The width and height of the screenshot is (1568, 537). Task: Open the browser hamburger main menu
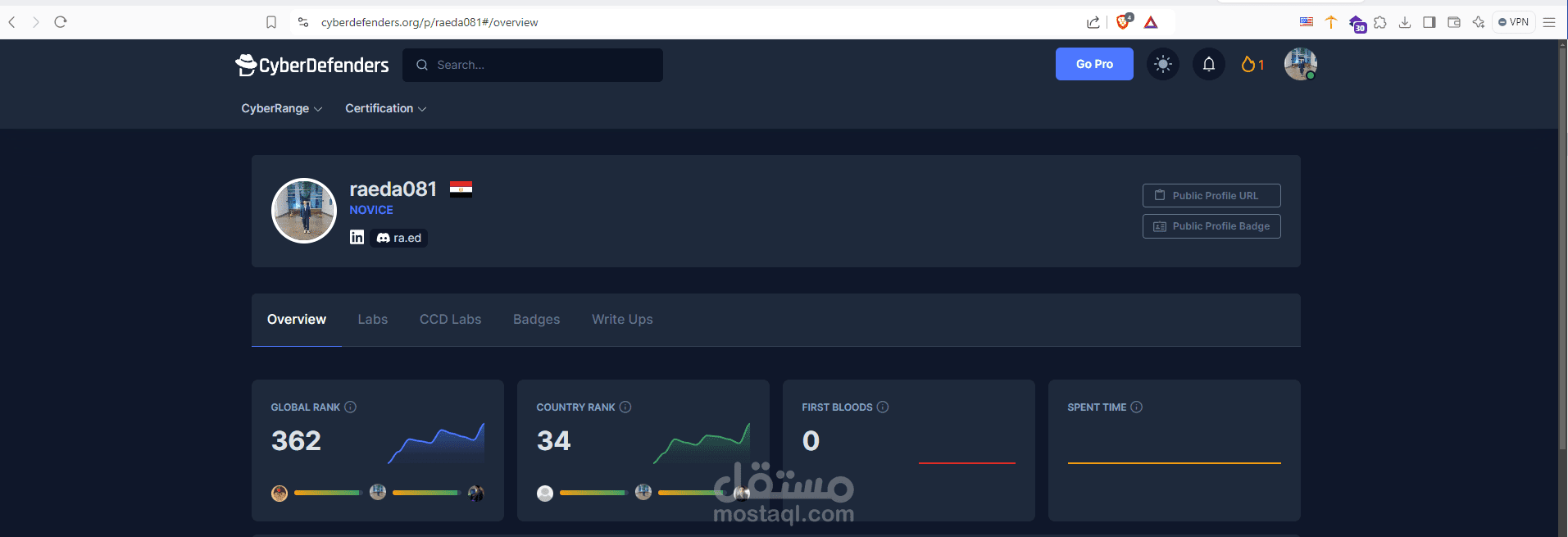pyautogui.click(x=1549, y=22)
